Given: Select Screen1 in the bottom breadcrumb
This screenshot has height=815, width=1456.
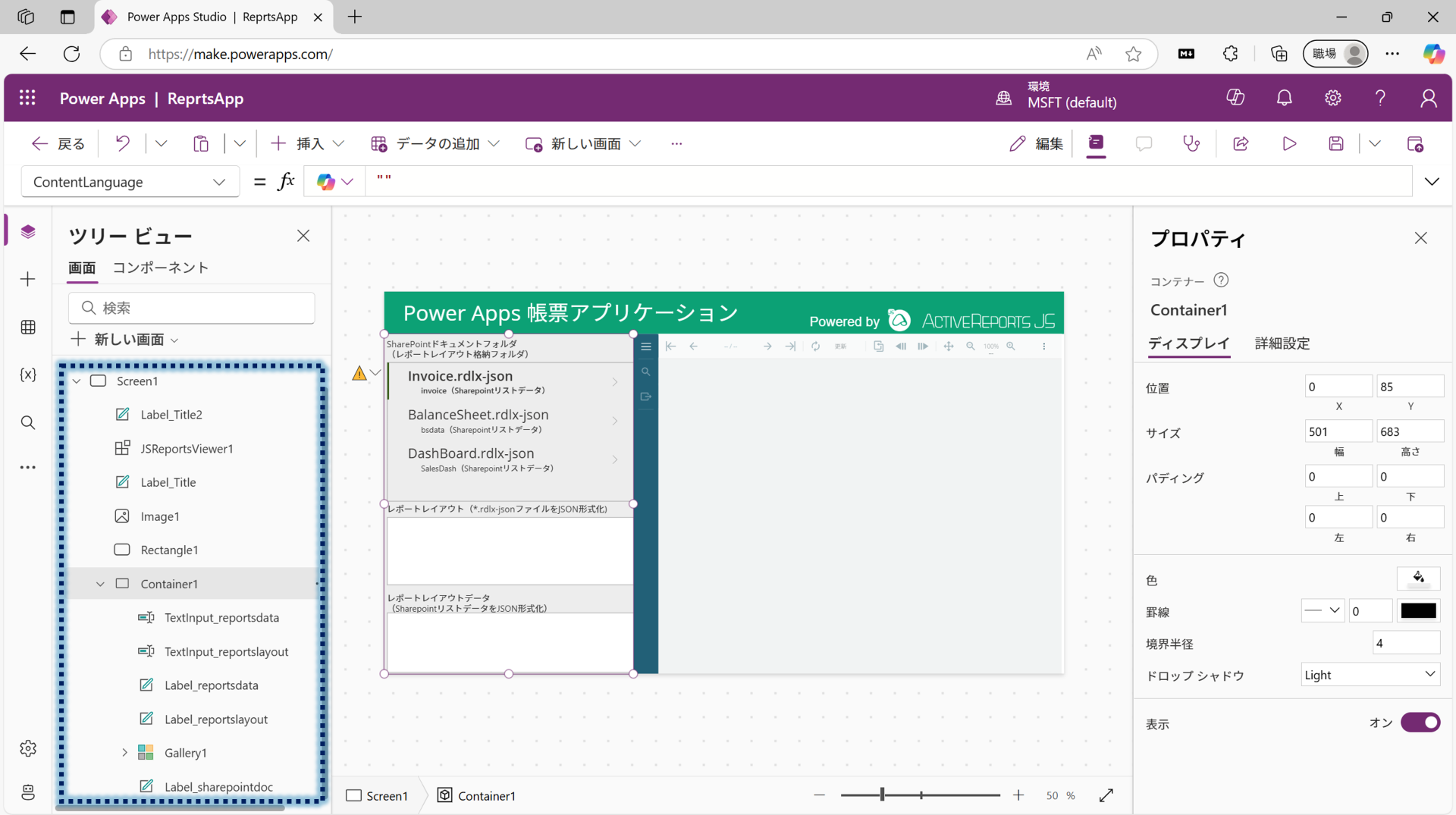Looking at the screenshot, I should (x=377, y=795).
